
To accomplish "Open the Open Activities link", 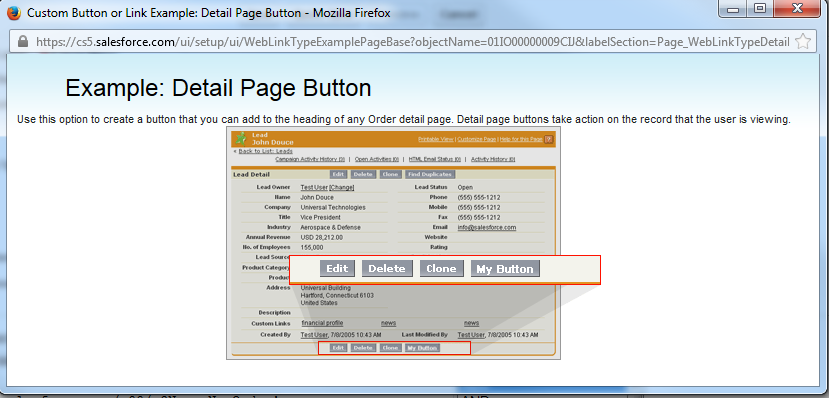I will coord(376,159).
